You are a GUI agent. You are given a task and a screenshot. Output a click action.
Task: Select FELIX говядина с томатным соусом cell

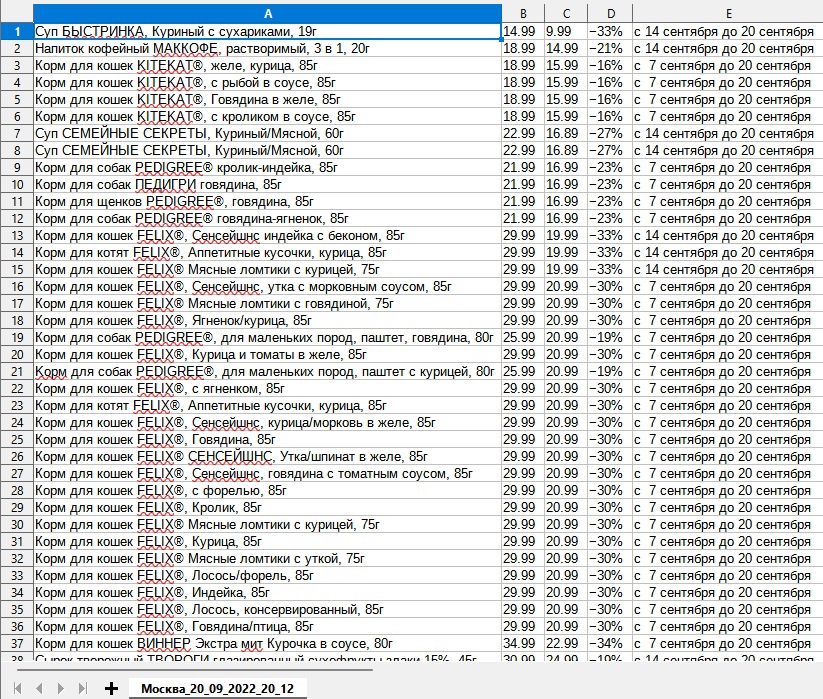[267, 473]
